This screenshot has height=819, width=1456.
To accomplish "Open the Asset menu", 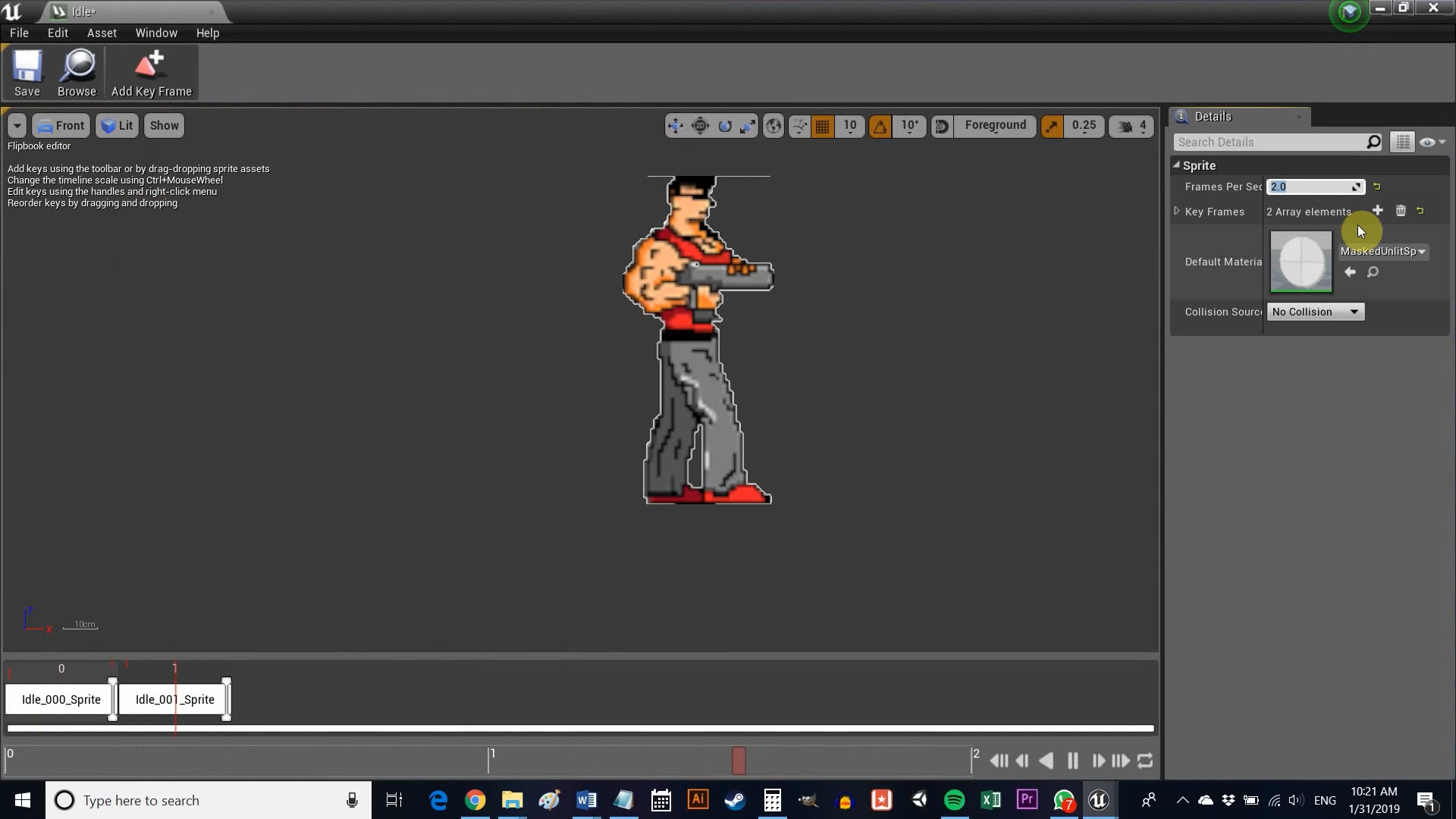I will [102, 33].
